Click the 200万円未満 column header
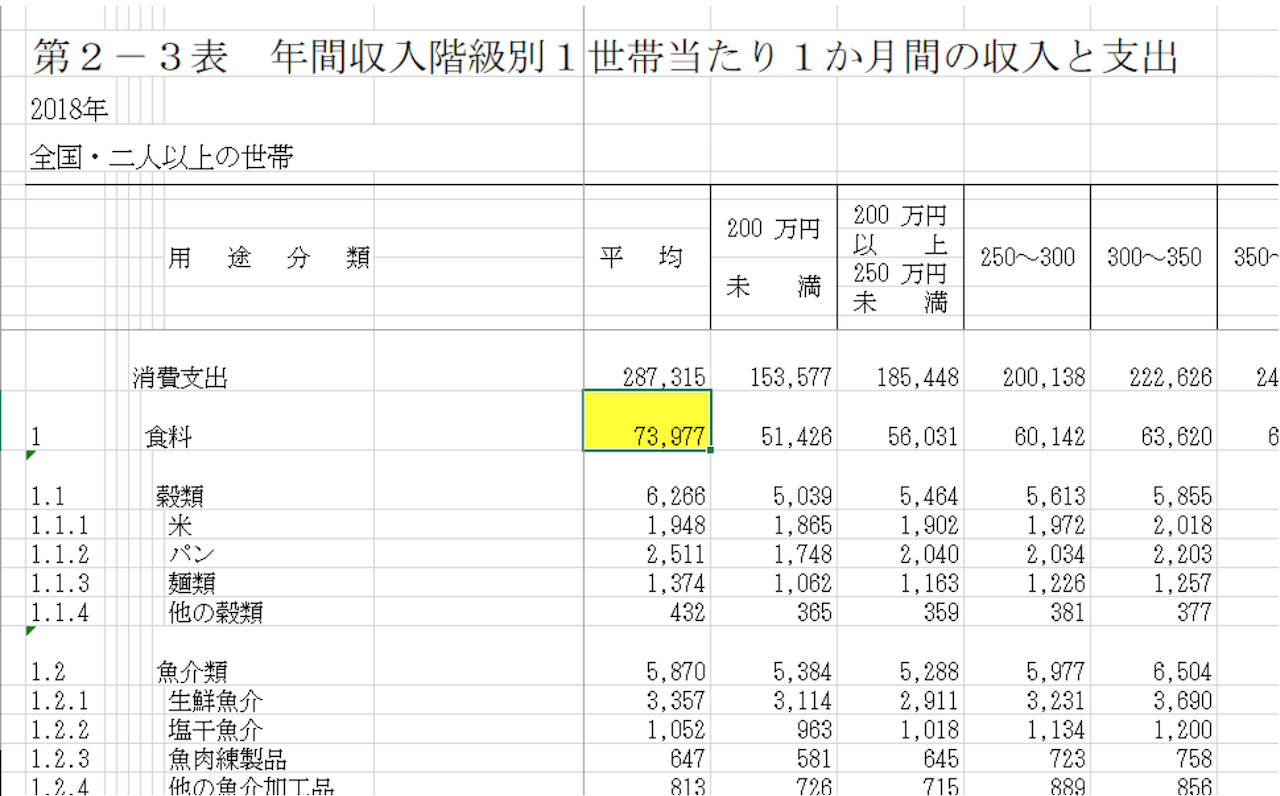Viewport: 1280px width, 796px height. pyautogui.click(x=773, y=258)
